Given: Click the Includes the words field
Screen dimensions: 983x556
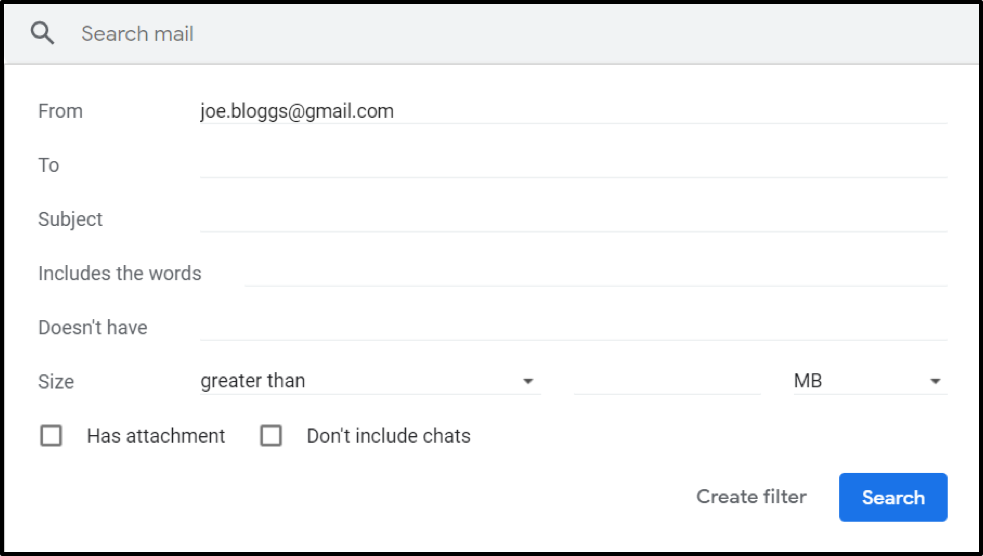Looking at the screenshot, I should tap(595, 273).
